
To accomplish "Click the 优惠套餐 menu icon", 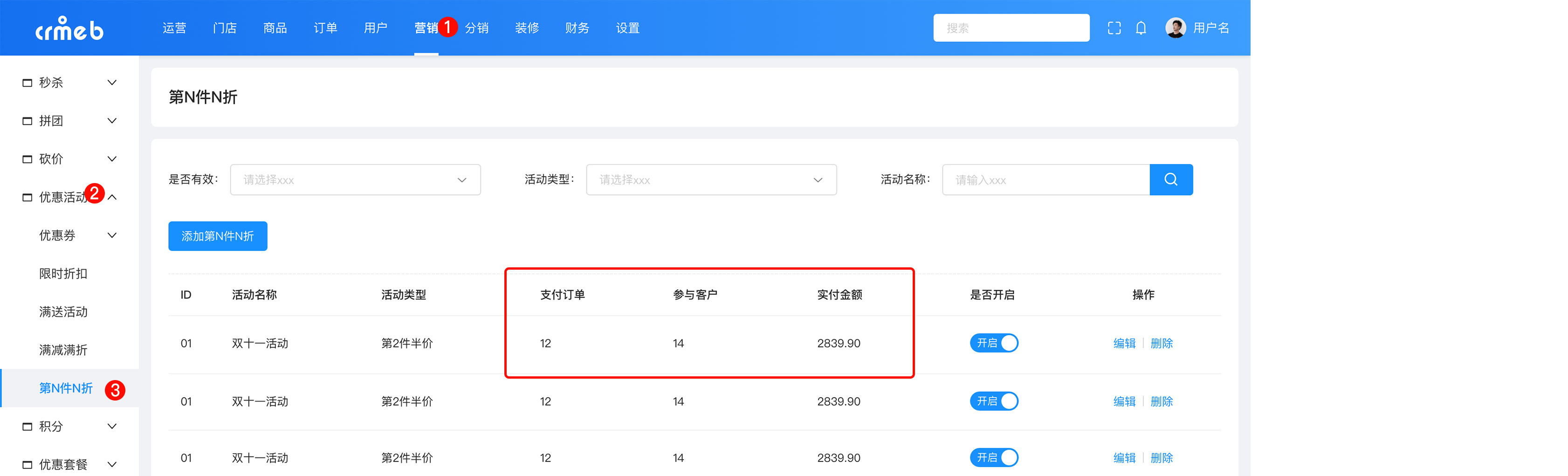I will 28,465.
